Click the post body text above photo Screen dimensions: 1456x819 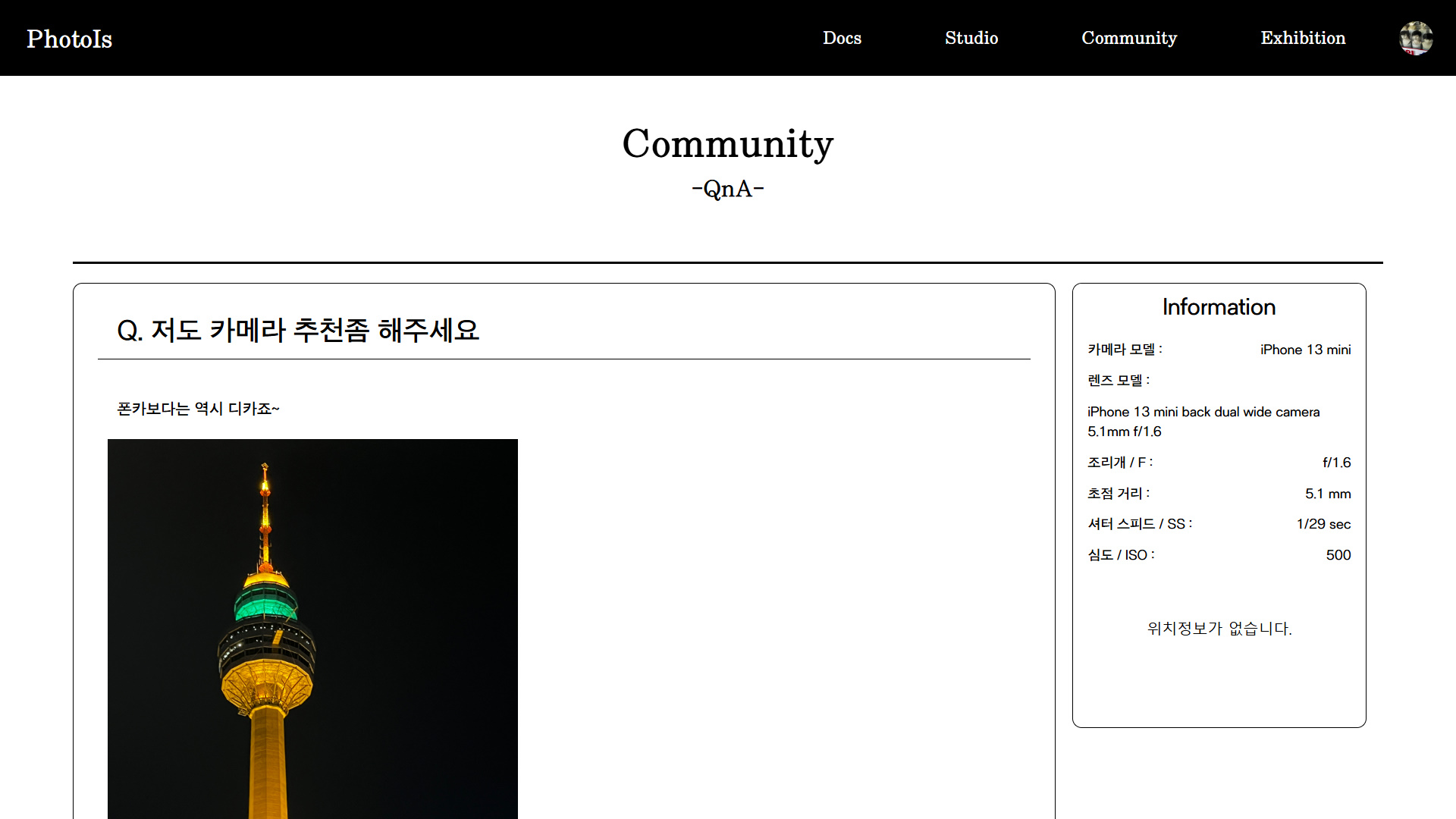pyautogui.click(x=198, y=409)
